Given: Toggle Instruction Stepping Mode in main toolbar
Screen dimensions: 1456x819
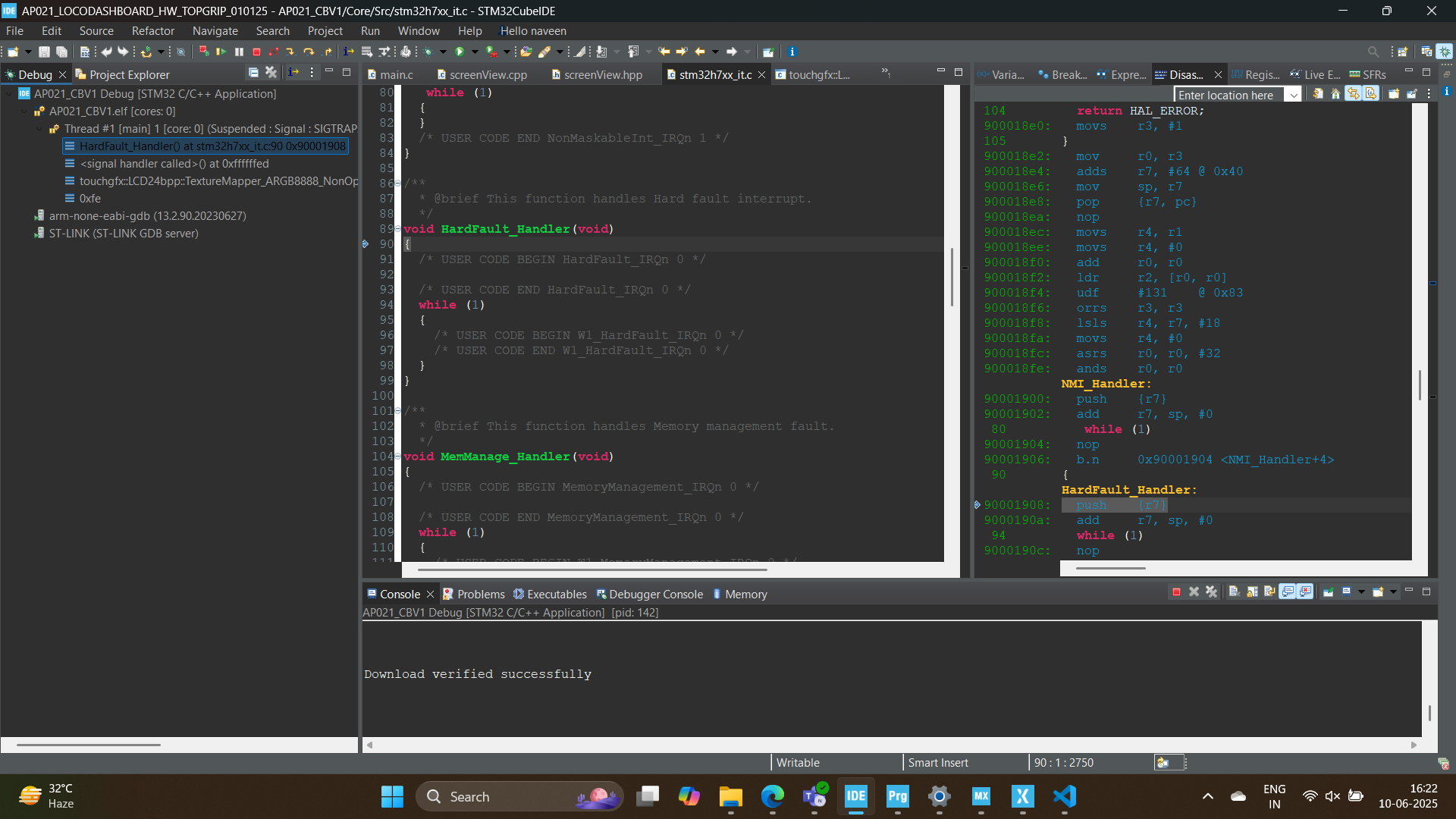Looking at the screenshot, I should (348, 52).
